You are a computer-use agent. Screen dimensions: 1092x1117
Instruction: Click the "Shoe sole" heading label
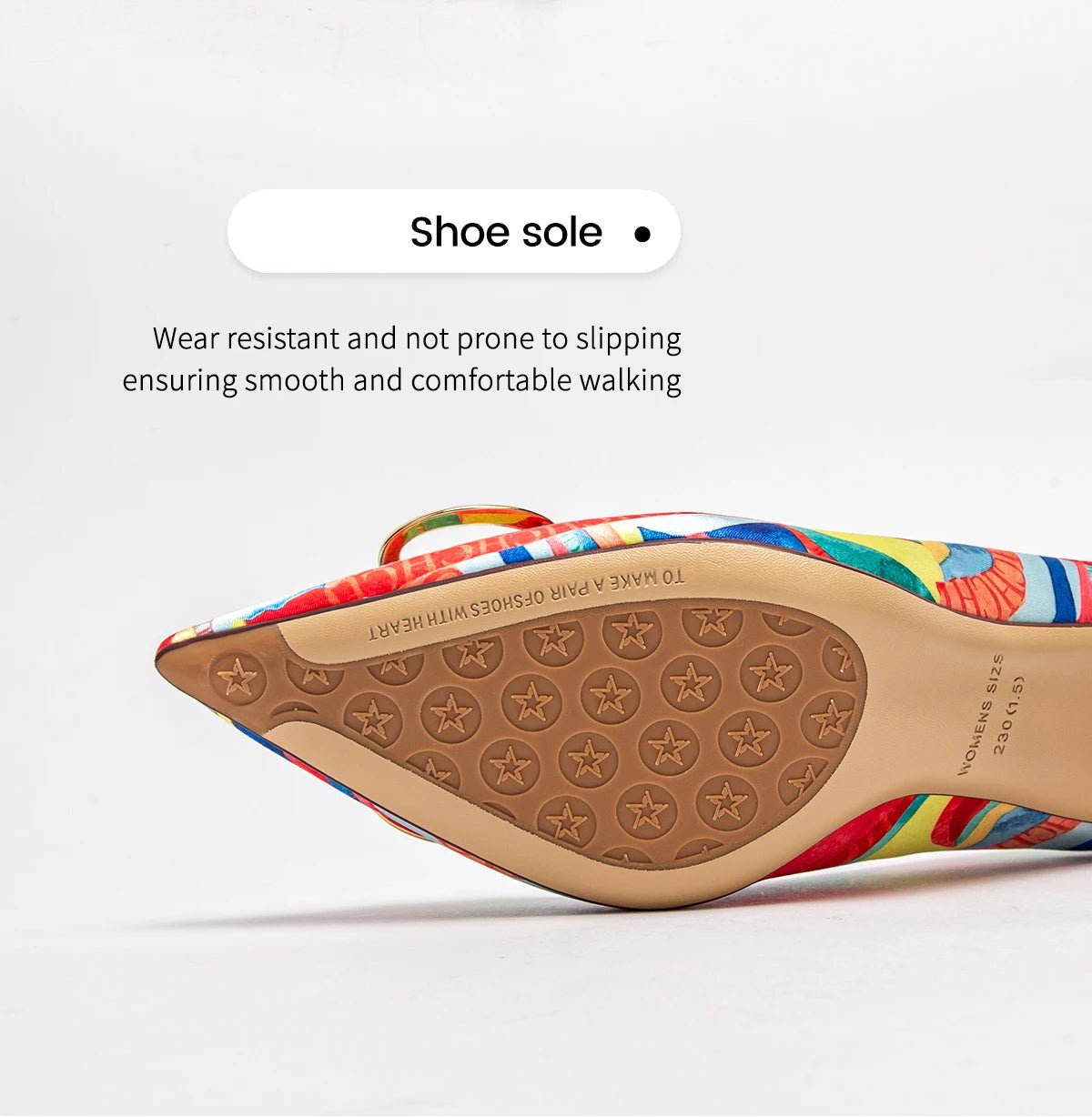(x=506, y=232)
